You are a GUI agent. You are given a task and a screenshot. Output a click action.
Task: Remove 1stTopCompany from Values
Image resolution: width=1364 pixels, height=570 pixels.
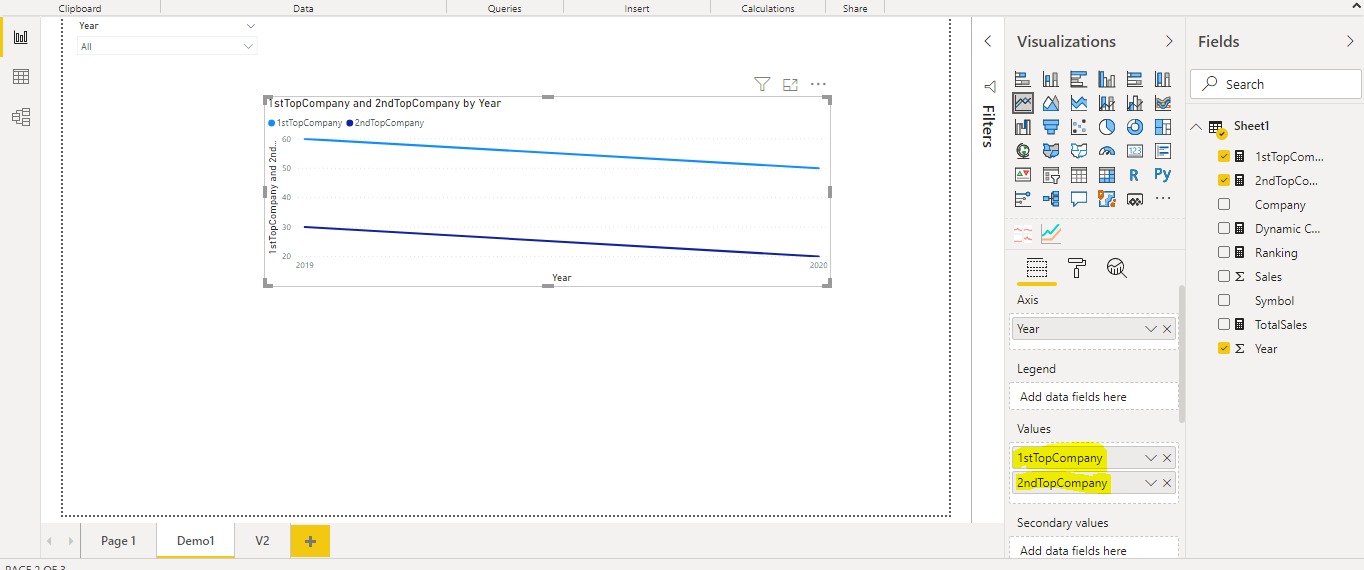click(x=1167, y=458)
